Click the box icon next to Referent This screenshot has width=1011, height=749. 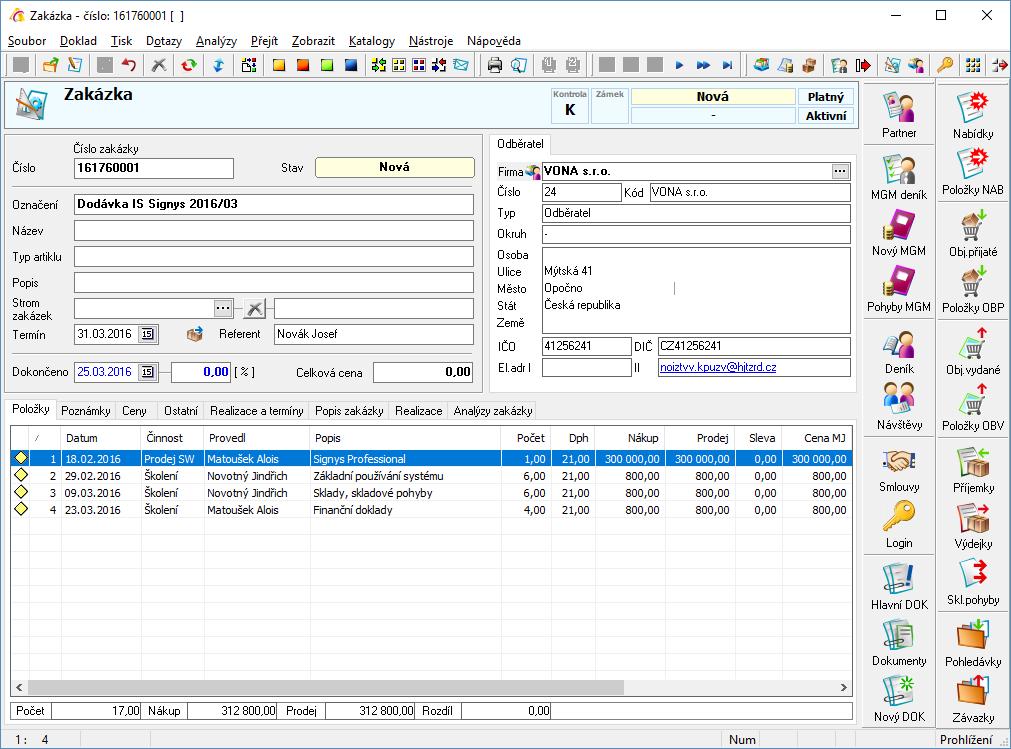coord(195,334)
